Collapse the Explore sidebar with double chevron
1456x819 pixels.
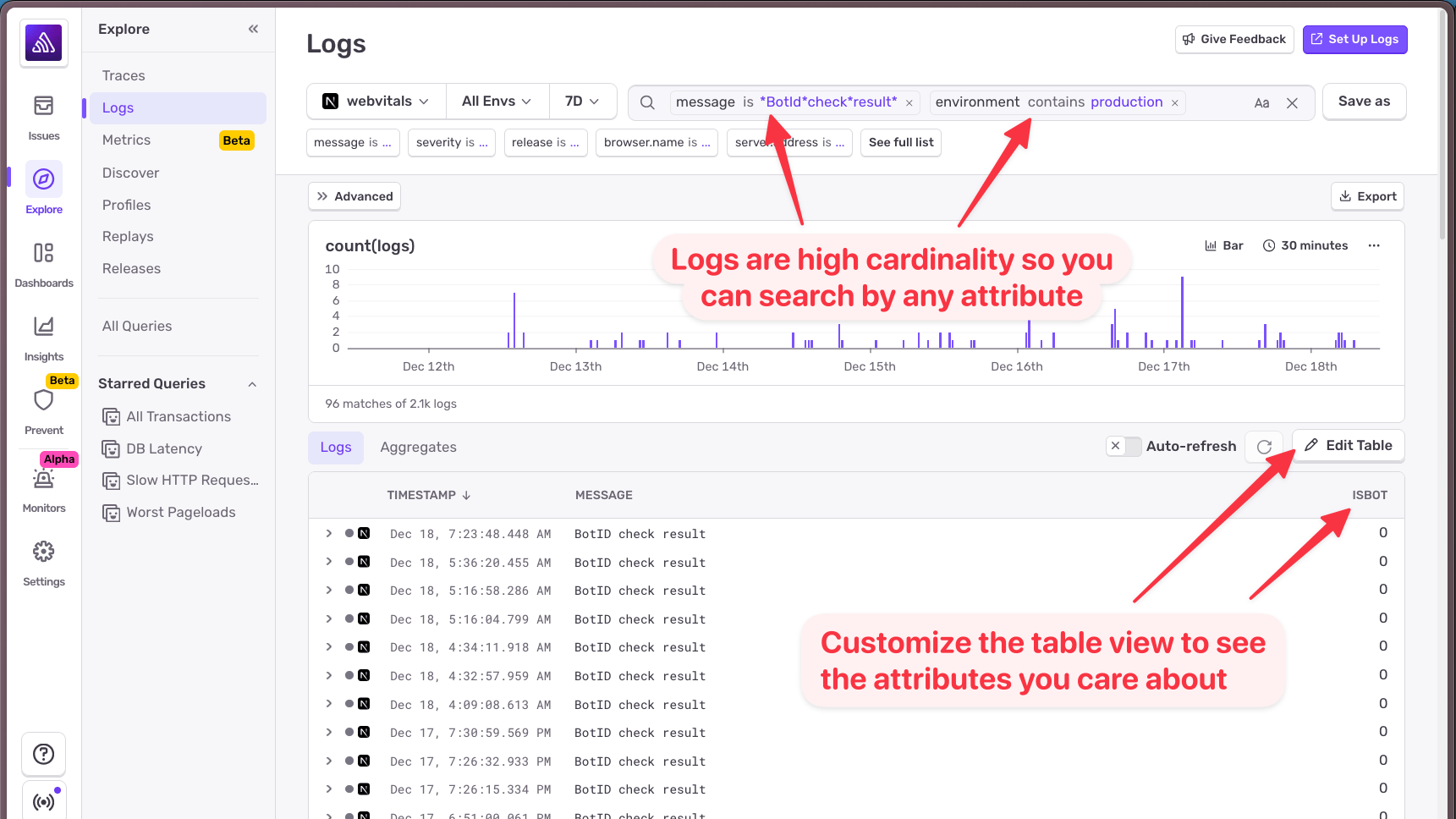coord(252,28)
